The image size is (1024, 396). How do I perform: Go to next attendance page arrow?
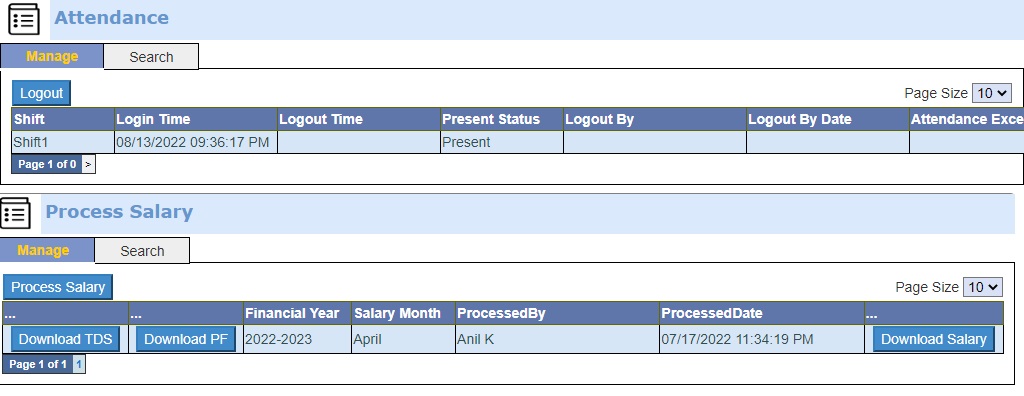pyautogui.click(x=88, y=165)
